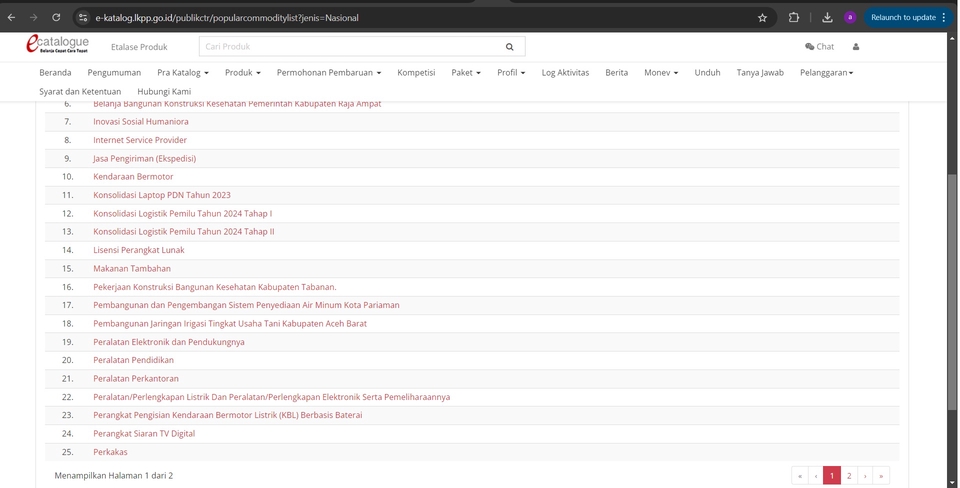Open Jaringan Irigasi Kabupaten Aceh Barat link
Image resolution: width=960 pixels, height=488 pixels.
(x=230, y=323)
